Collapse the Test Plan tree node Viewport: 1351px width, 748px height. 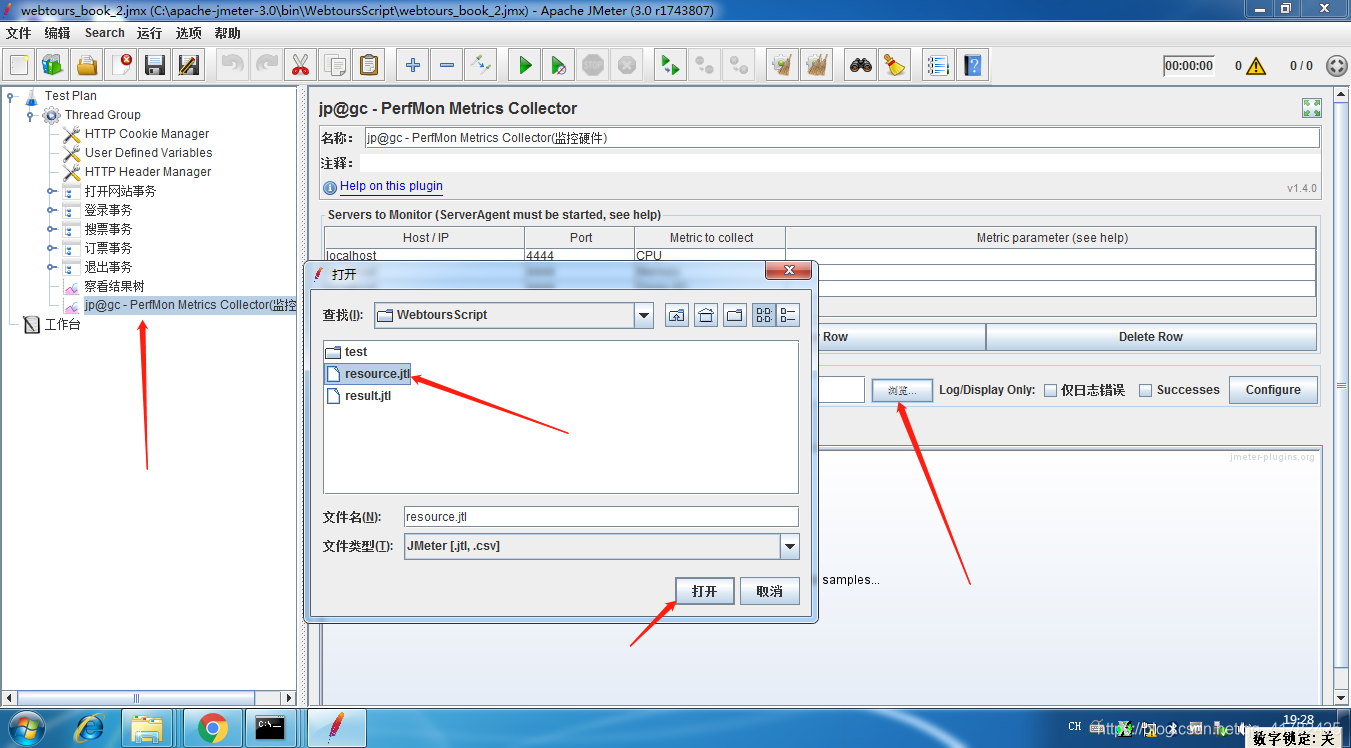11,96
